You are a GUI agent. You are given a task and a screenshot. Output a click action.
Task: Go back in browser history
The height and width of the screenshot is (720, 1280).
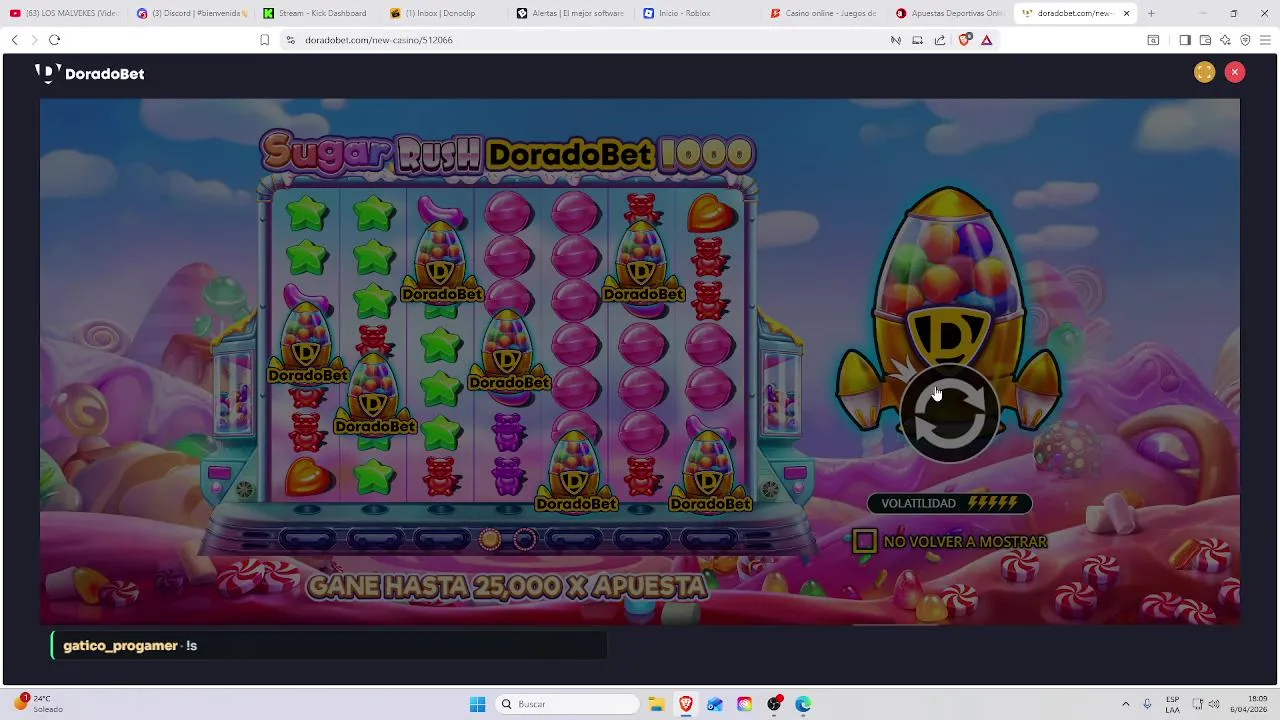[14, 40]
